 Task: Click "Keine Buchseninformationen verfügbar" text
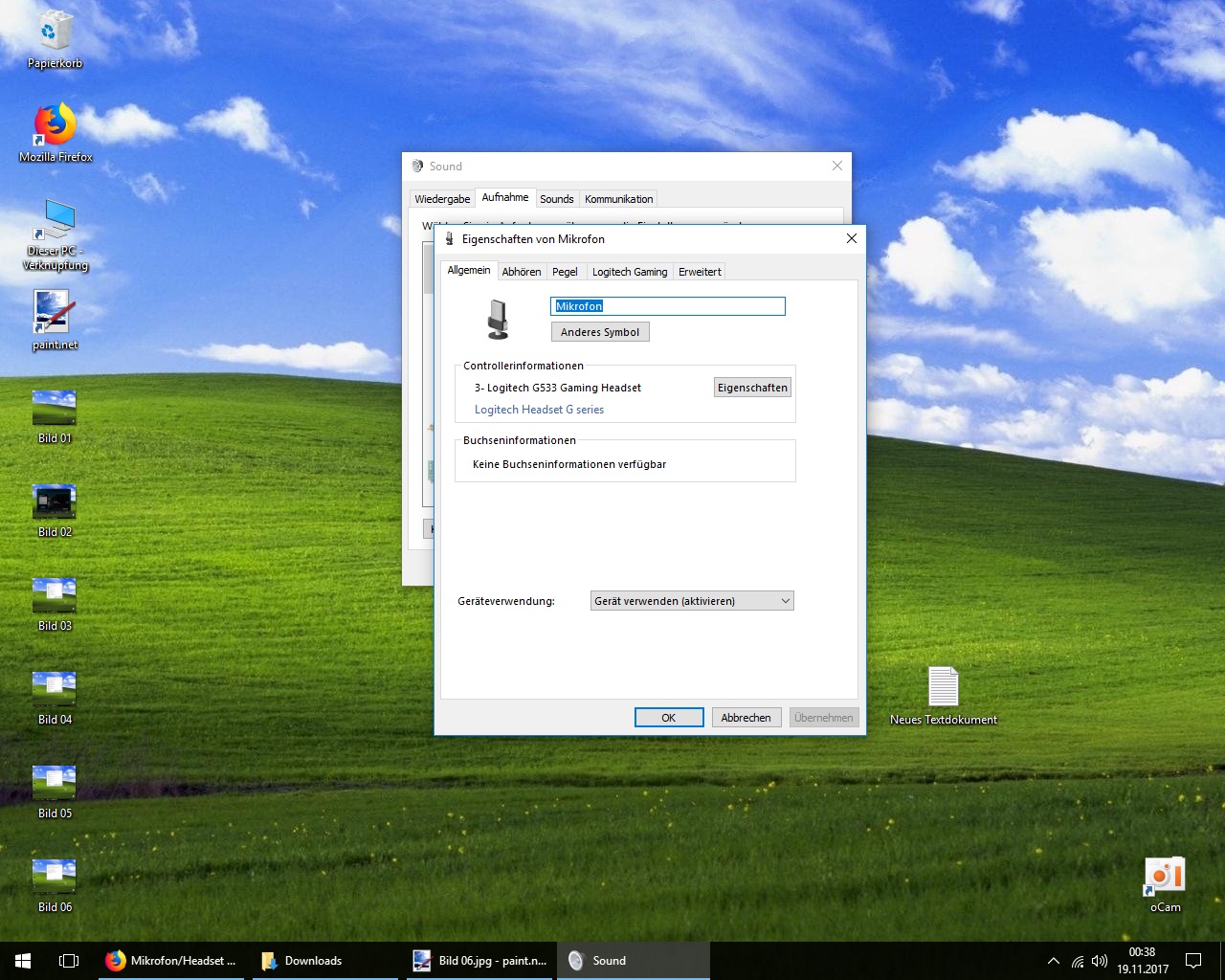tap(569, 464)
